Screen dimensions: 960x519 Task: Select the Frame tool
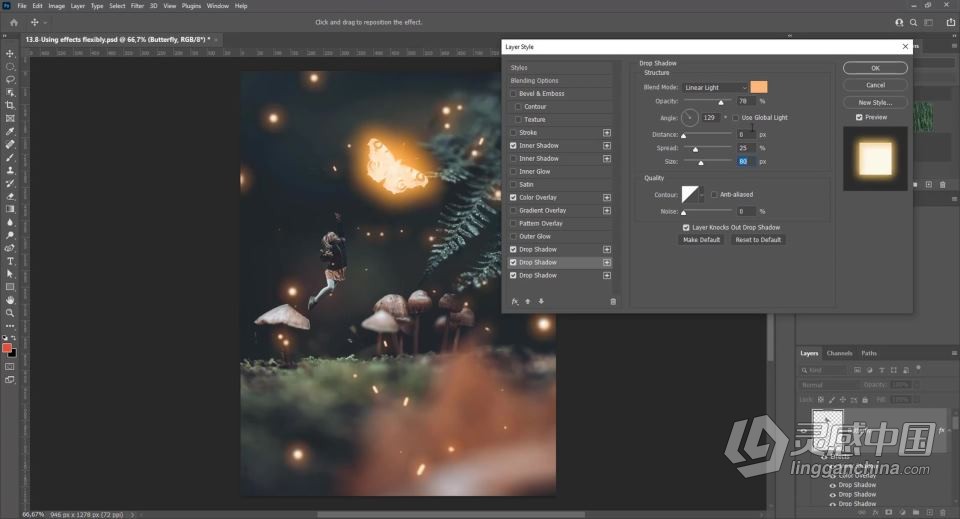[10, 118]
